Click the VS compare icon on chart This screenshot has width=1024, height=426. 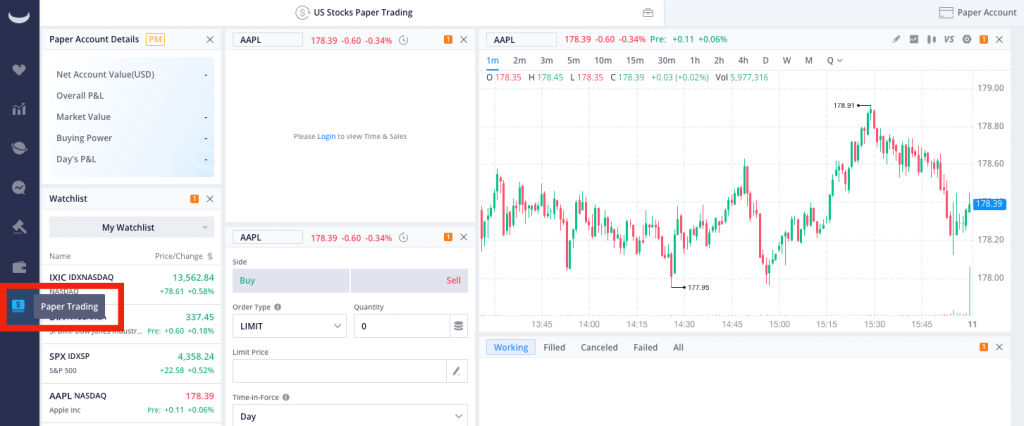949,39
